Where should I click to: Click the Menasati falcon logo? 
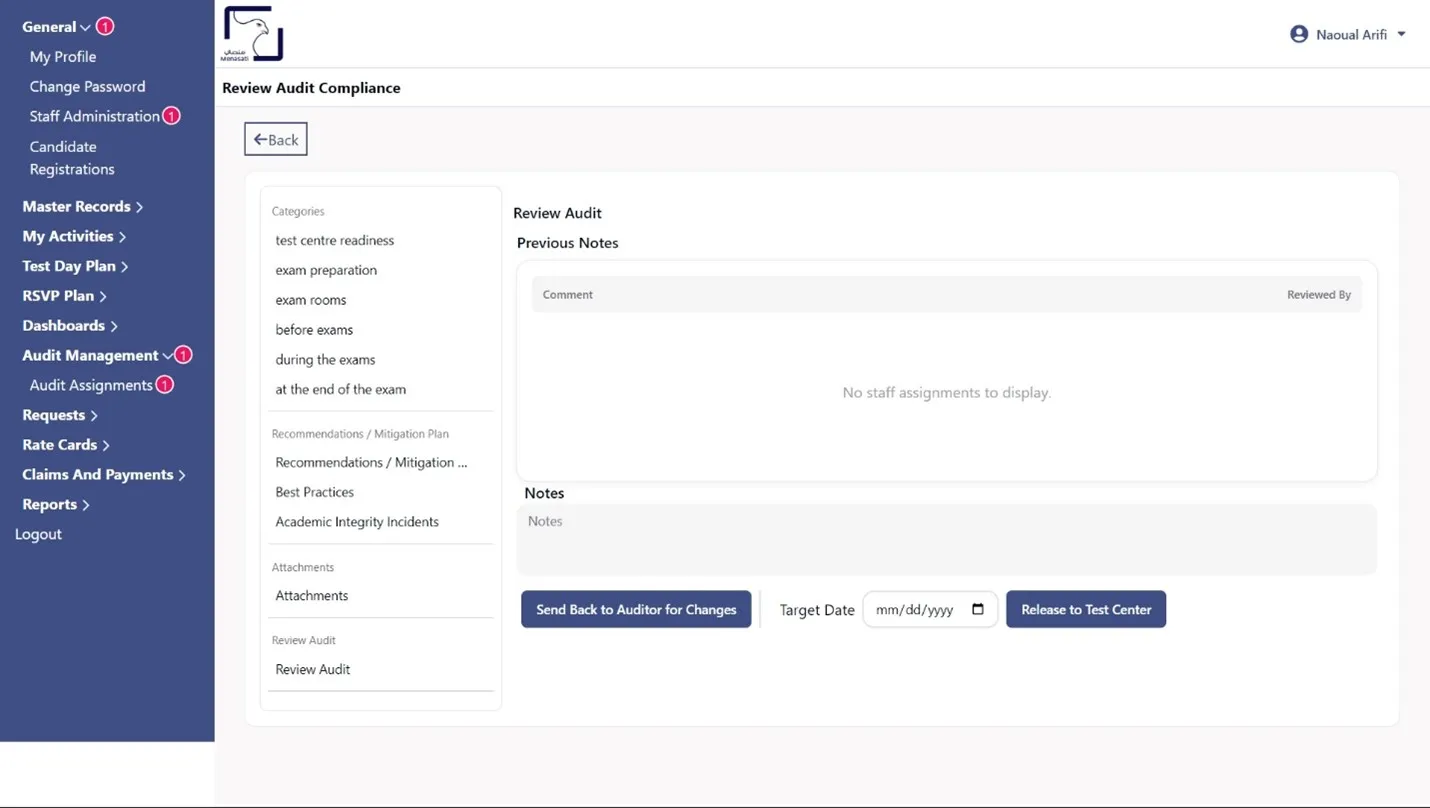pos(252,34)
